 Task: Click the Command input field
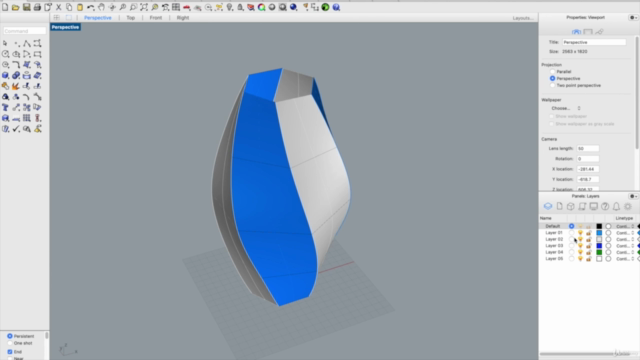pos(24,31)
